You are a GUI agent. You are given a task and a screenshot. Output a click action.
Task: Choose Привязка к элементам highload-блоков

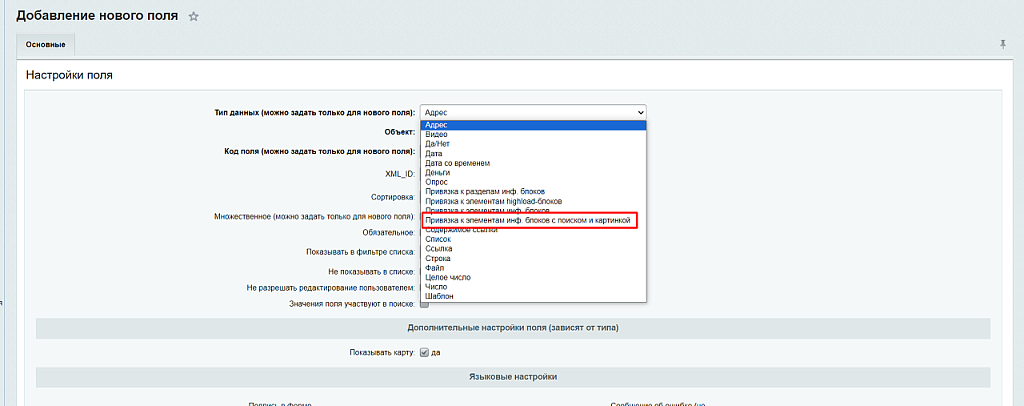[493, 201]
